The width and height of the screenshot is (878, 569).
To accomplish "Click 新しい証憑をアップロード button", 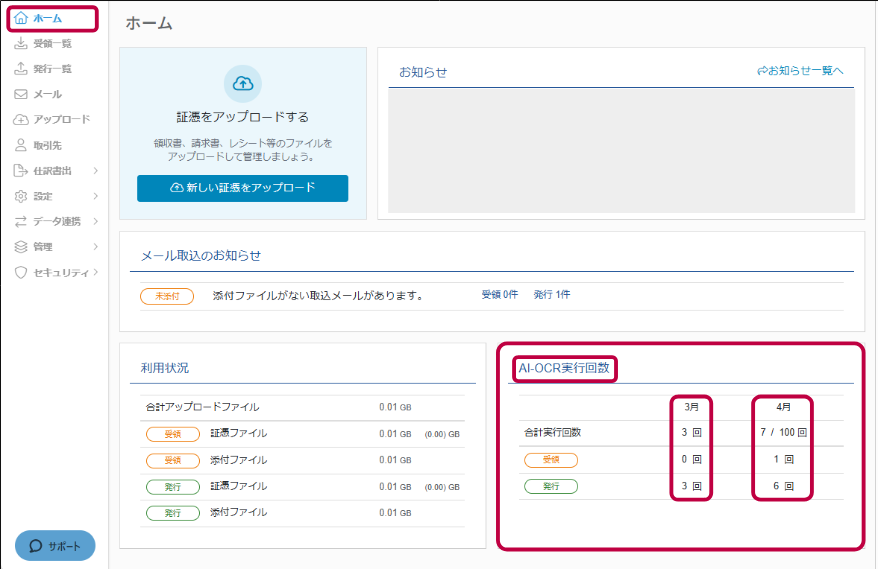I will [x=242, y=188].
